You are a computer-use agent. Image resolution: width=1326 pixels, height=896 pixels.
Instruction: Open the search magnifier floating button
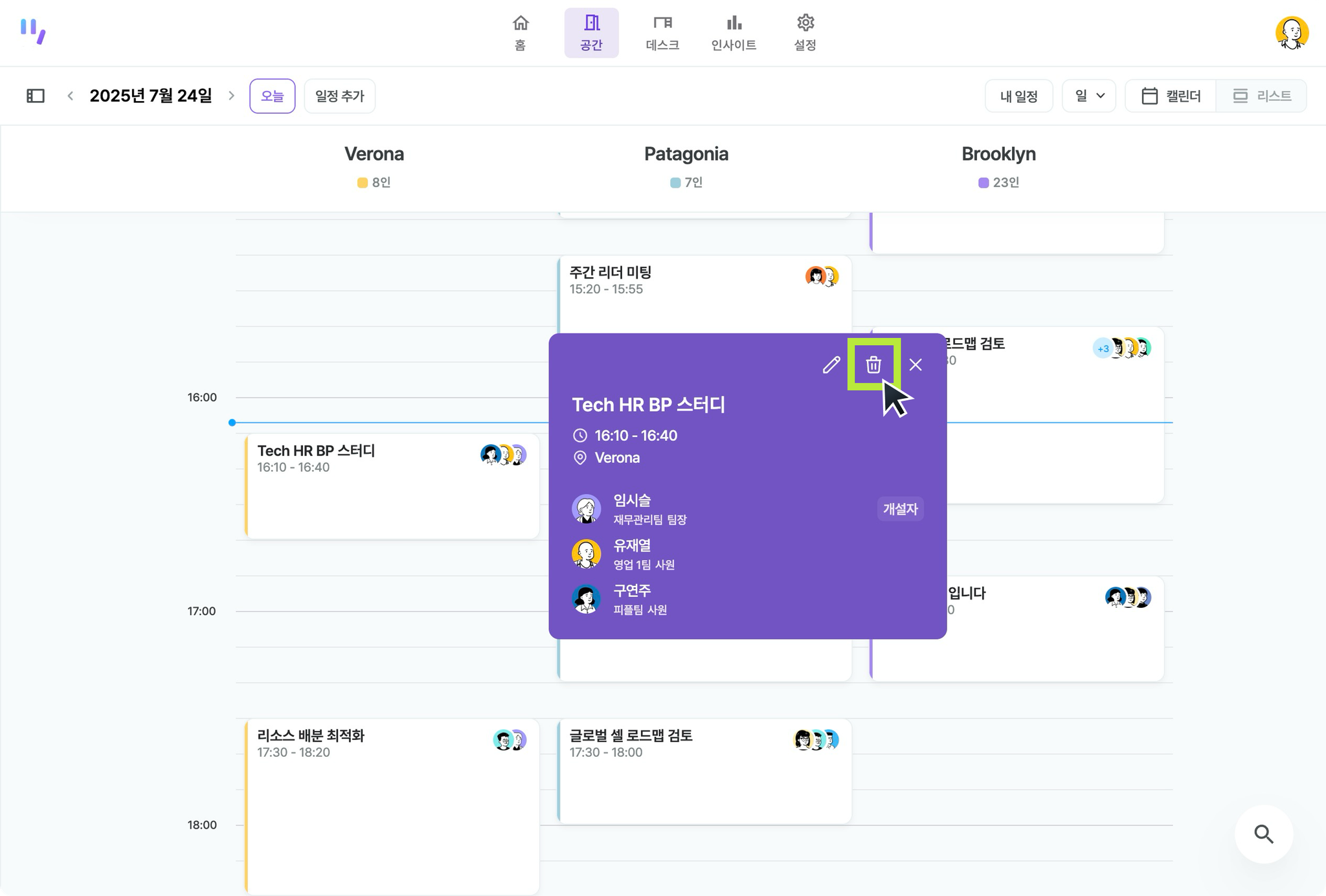point(1264,834)
